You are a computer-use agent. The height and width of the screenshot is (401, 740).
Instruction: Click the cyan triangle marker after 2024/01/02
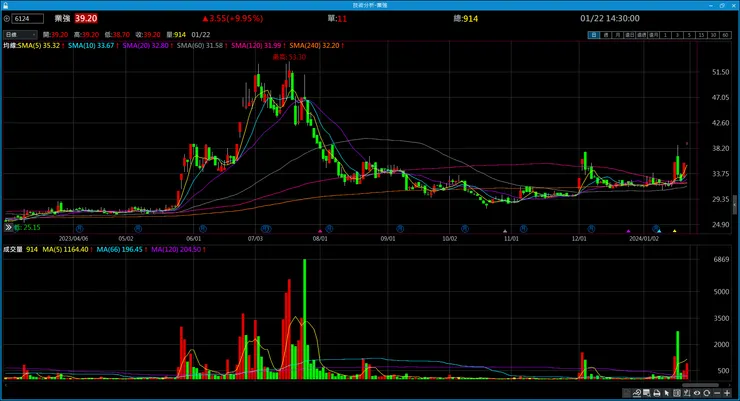pyautogui.click(x=659, y=231)
